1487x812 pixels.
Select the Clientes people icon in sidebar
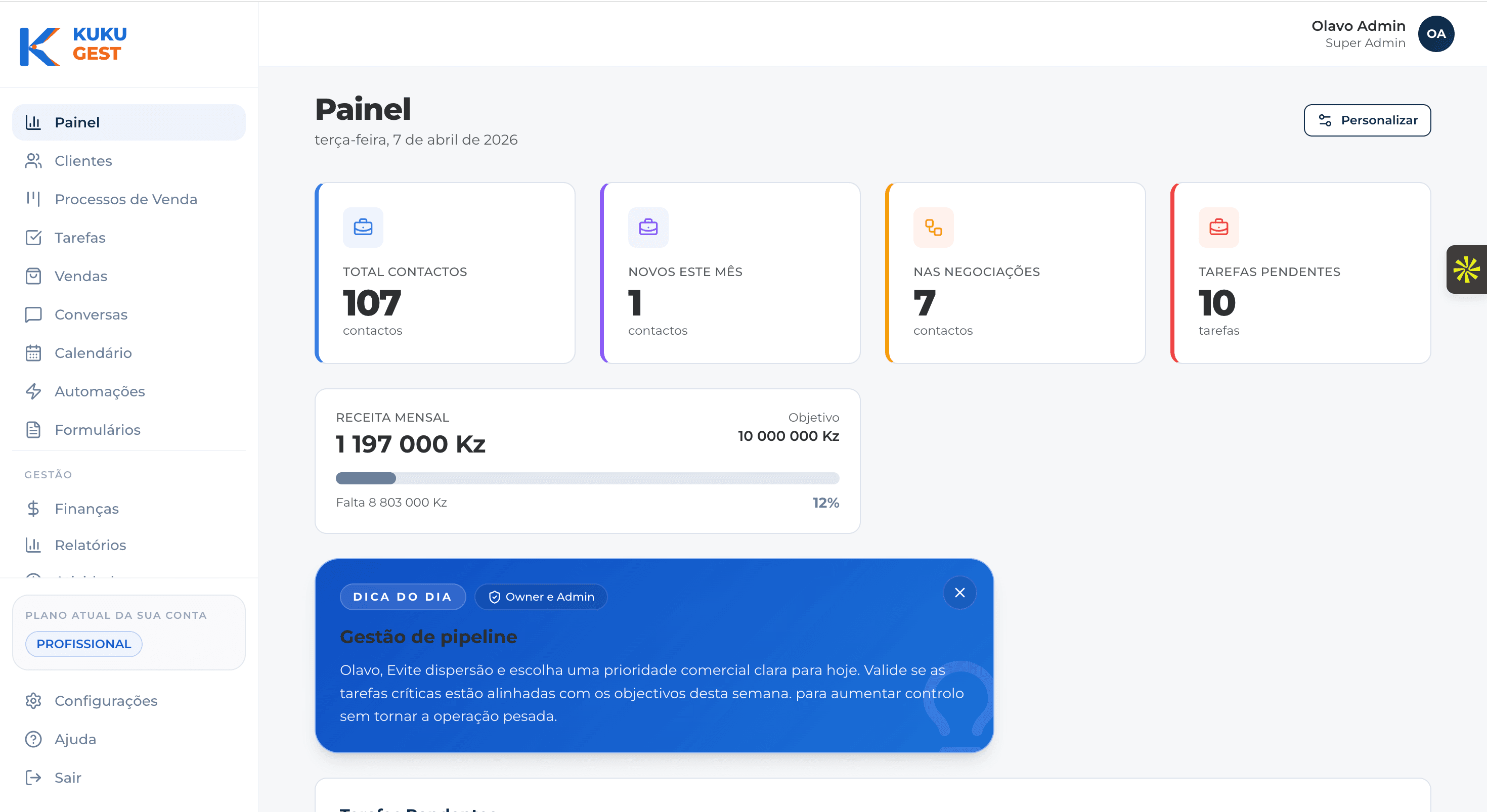(x=33, y=160)
